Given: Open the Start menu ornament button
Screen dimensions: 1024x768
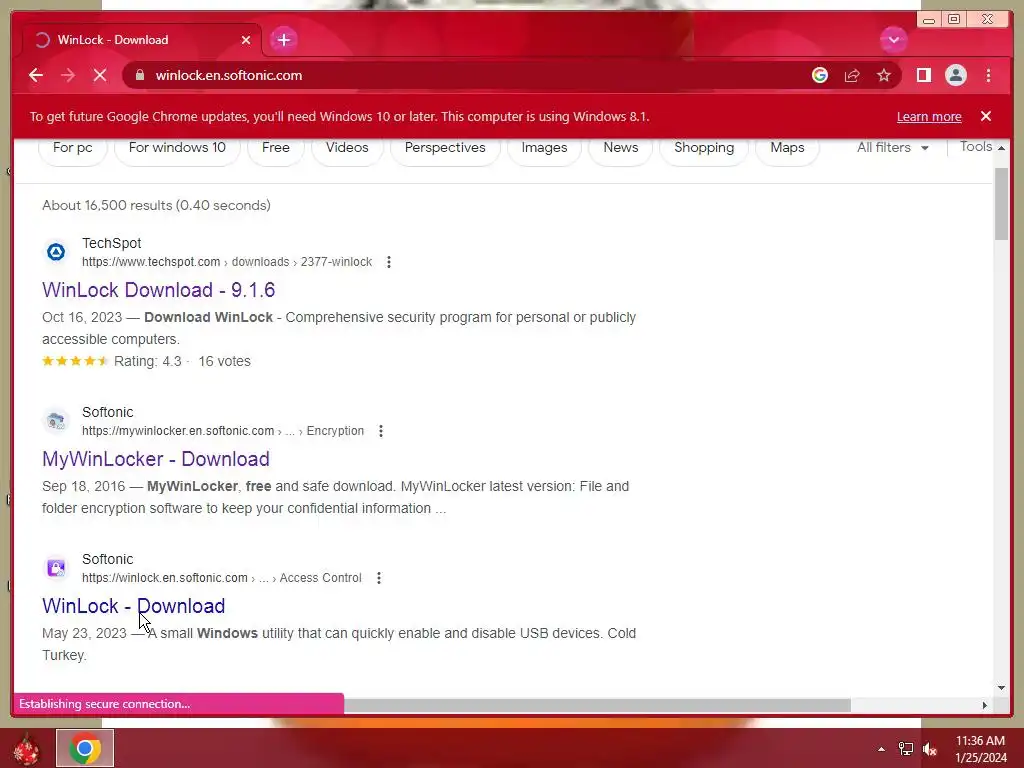Looking at the screenshot, I should pyautogui.click(x=27, y=748).
